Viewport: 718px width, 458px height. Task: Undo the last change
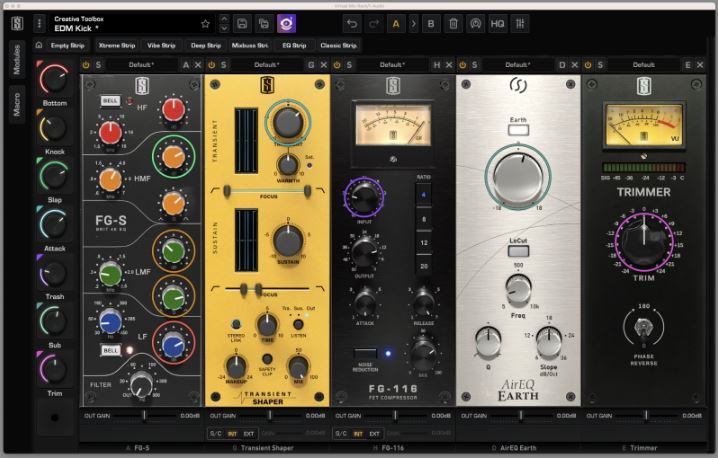point(352,23)
